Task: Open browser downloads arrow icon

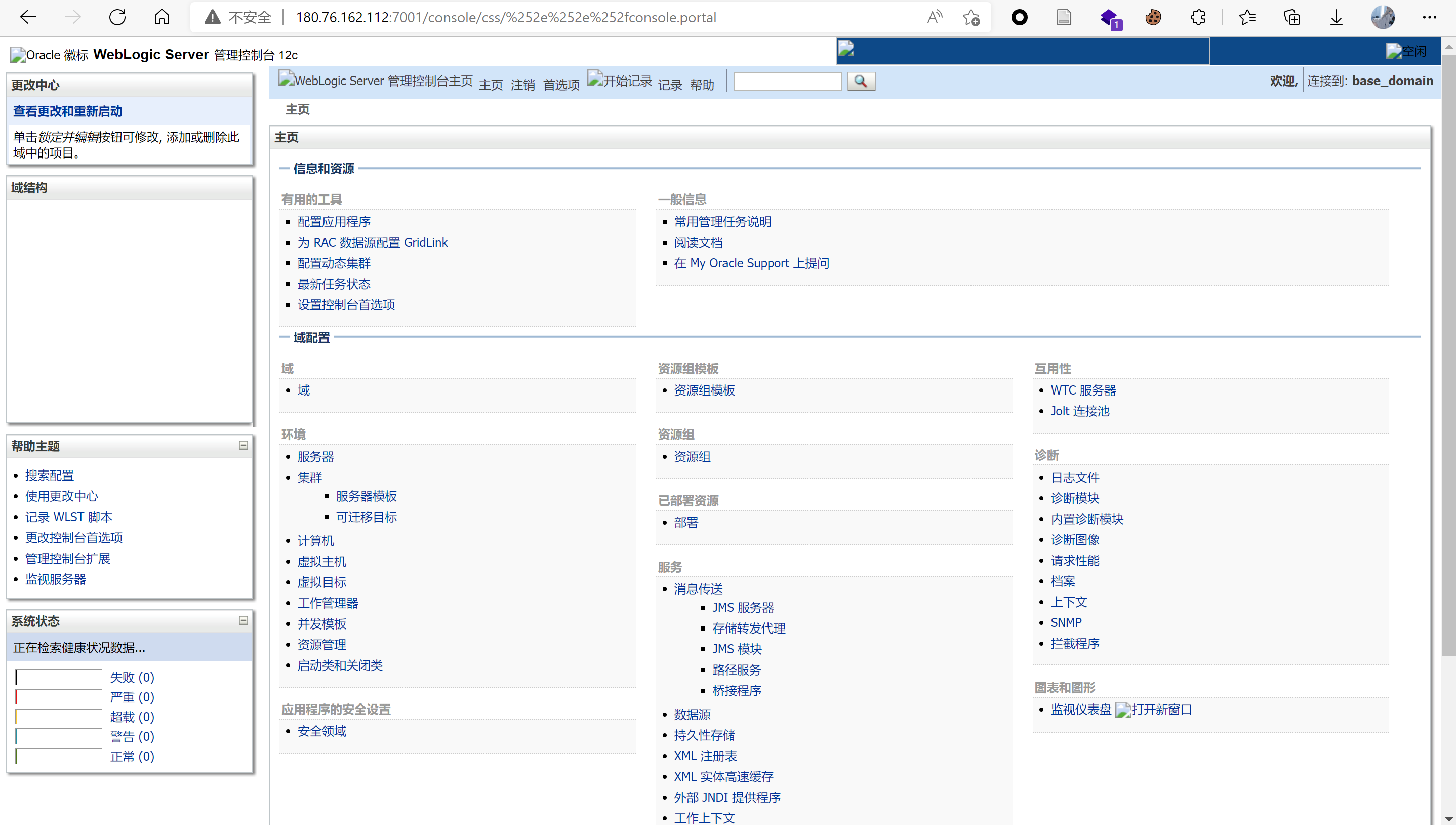Action: click(1336, 18)
